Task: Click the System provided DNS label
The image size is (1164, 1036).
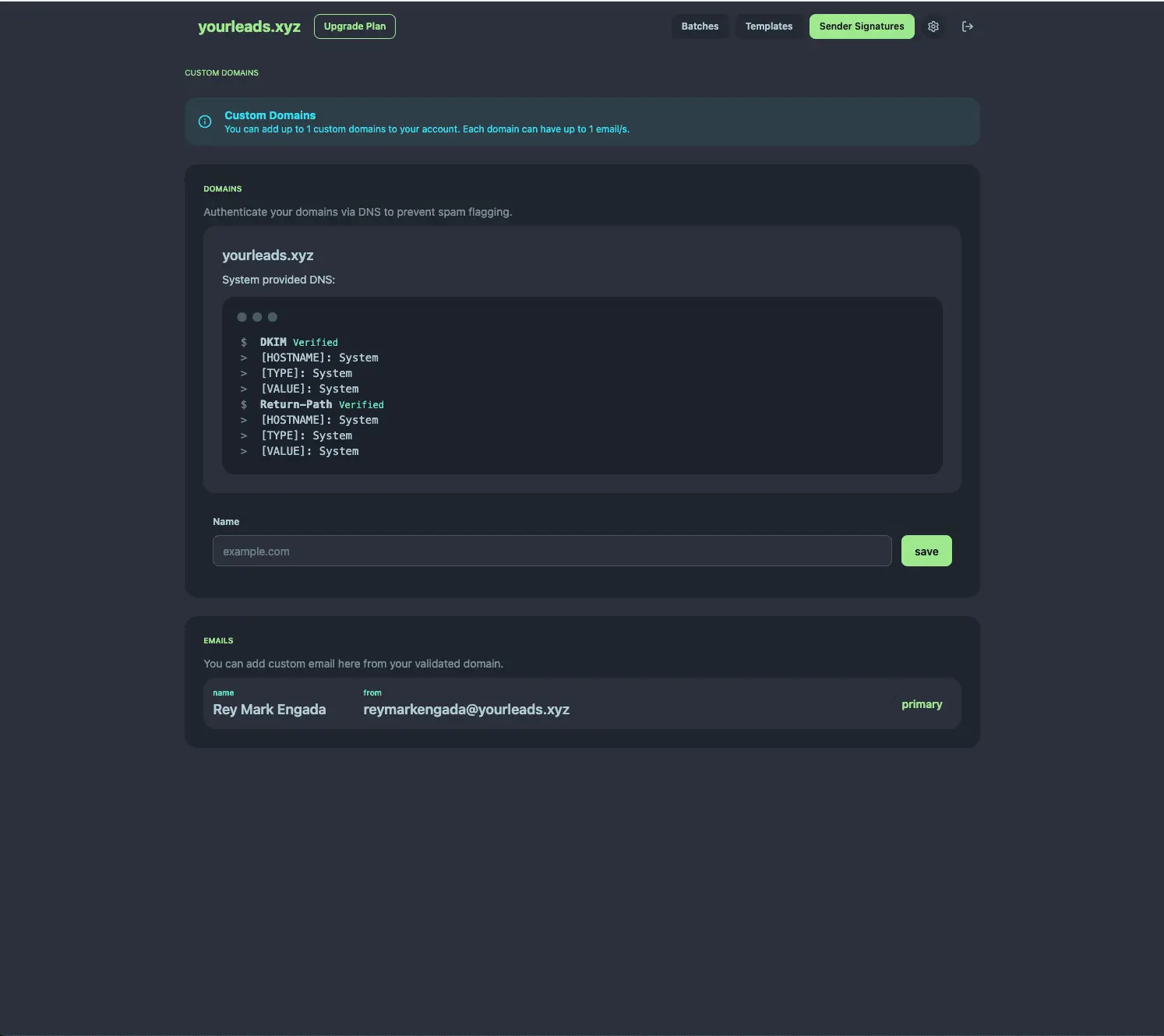Action: [279, 280]
